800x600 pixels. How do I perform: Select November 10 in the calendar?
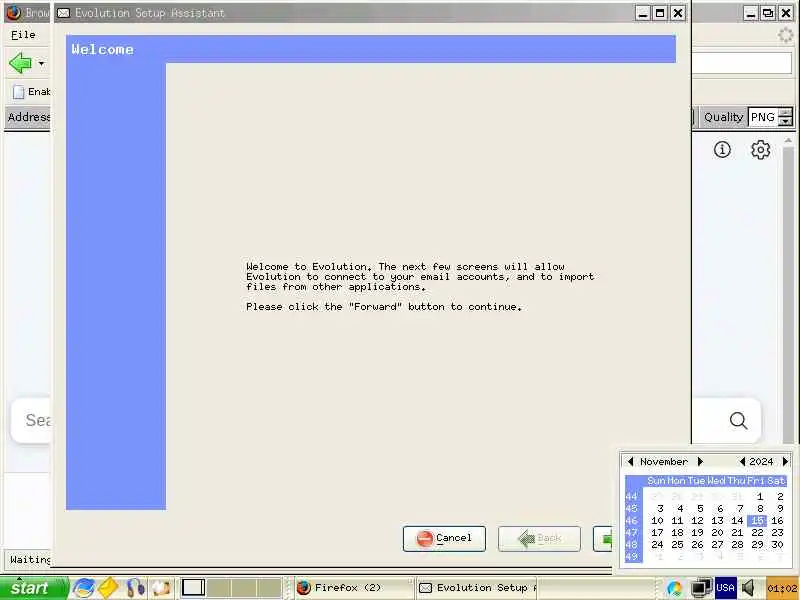pyautogui.click(x=657, y=520)
